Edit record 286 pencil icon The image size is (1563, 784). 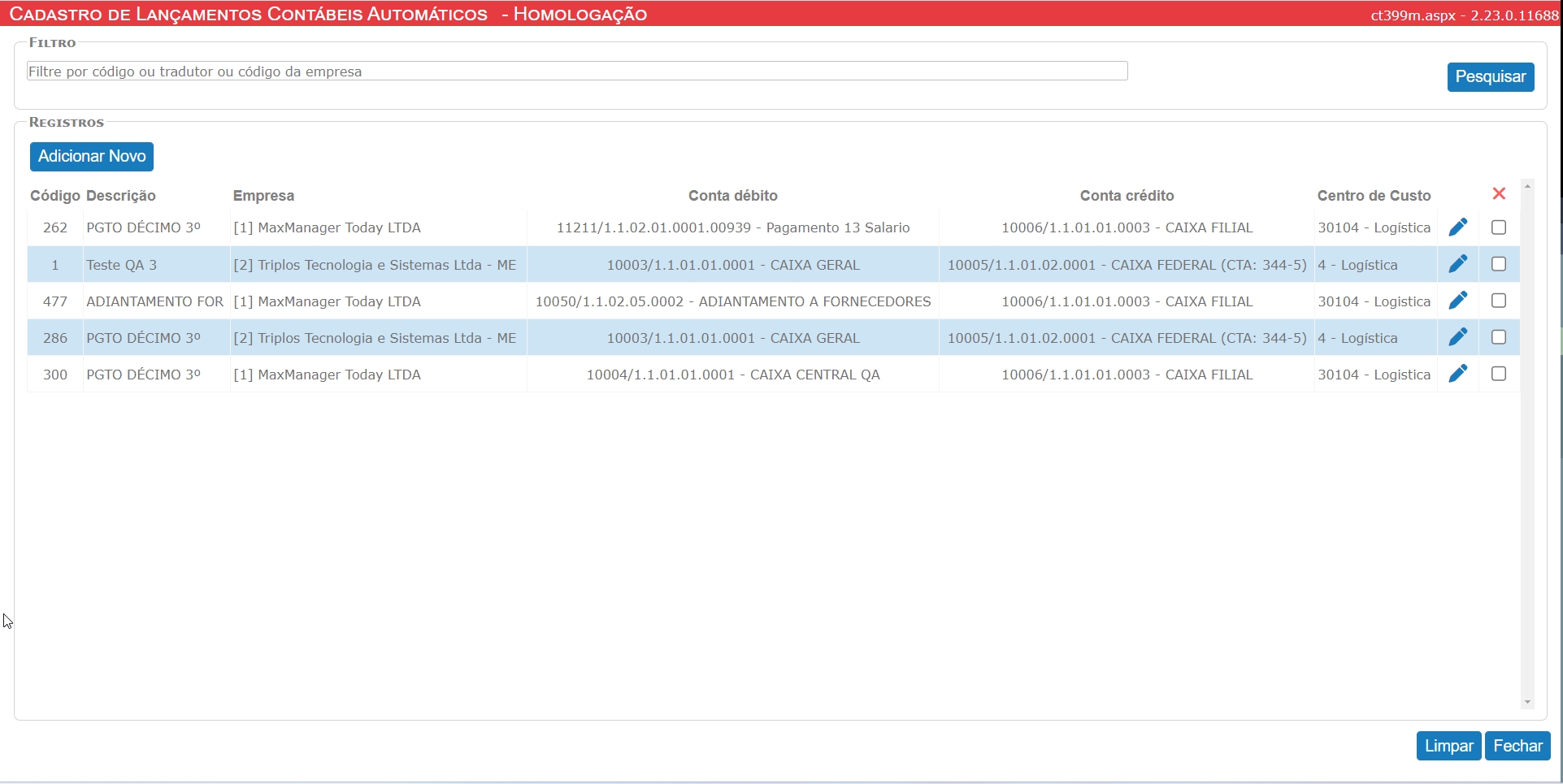tap(1458, 337)
